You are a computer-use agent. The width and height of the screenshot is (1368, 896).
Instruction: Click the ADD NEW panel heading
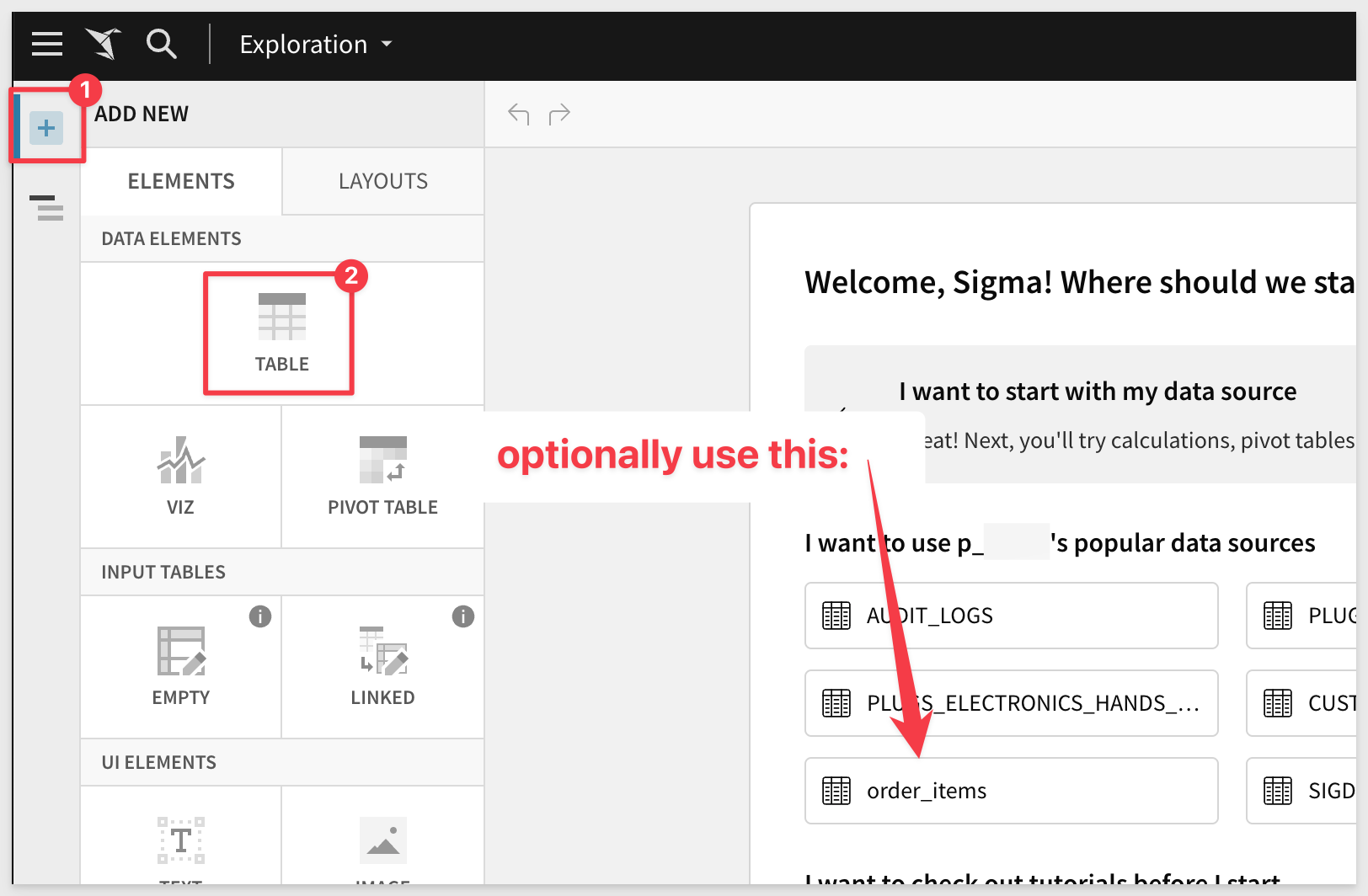click(142, 114)
